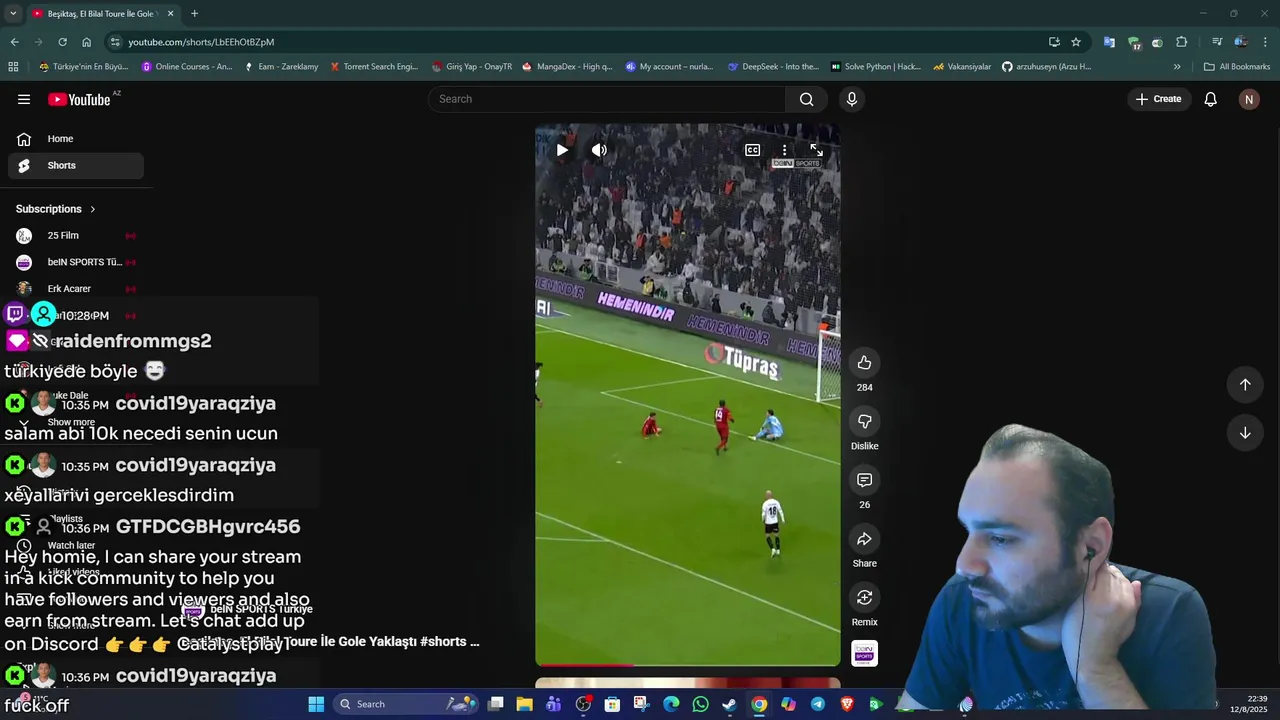The image size is (1280, 720).
Task: Open the Online Courses bookmark
Action: click(187, 67)
